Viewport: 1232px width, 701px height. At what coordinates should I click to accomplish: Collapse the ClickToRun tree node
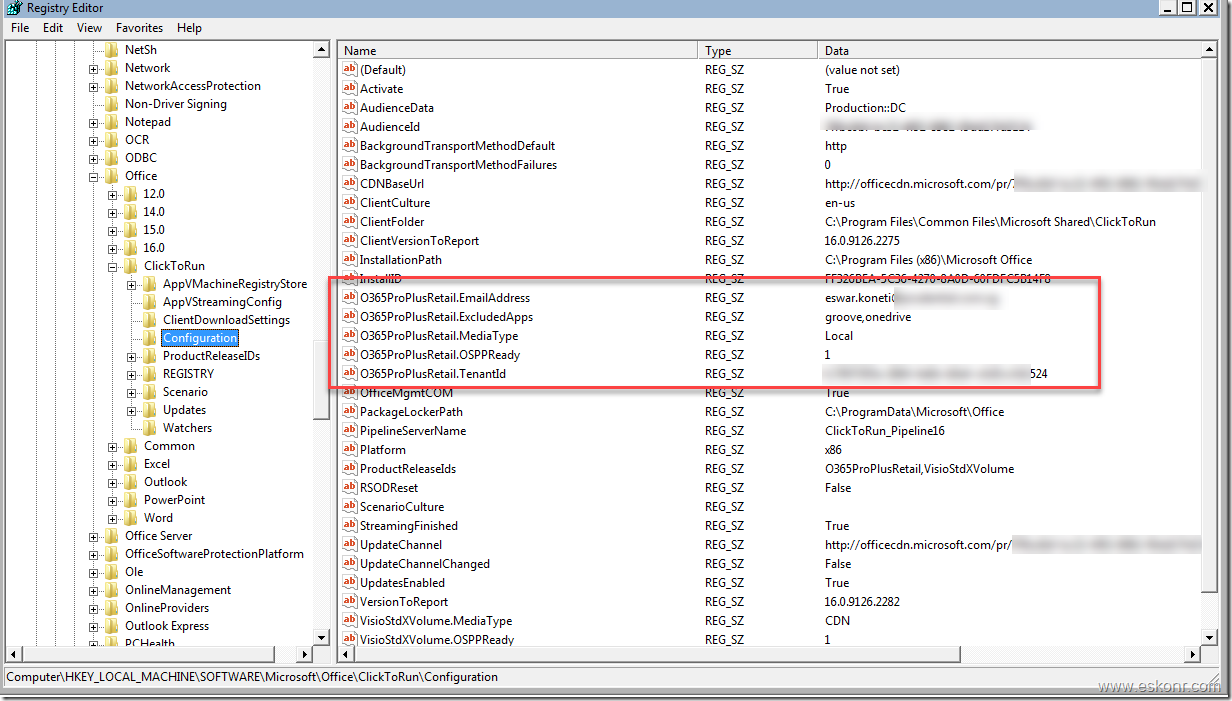point(112,266)
